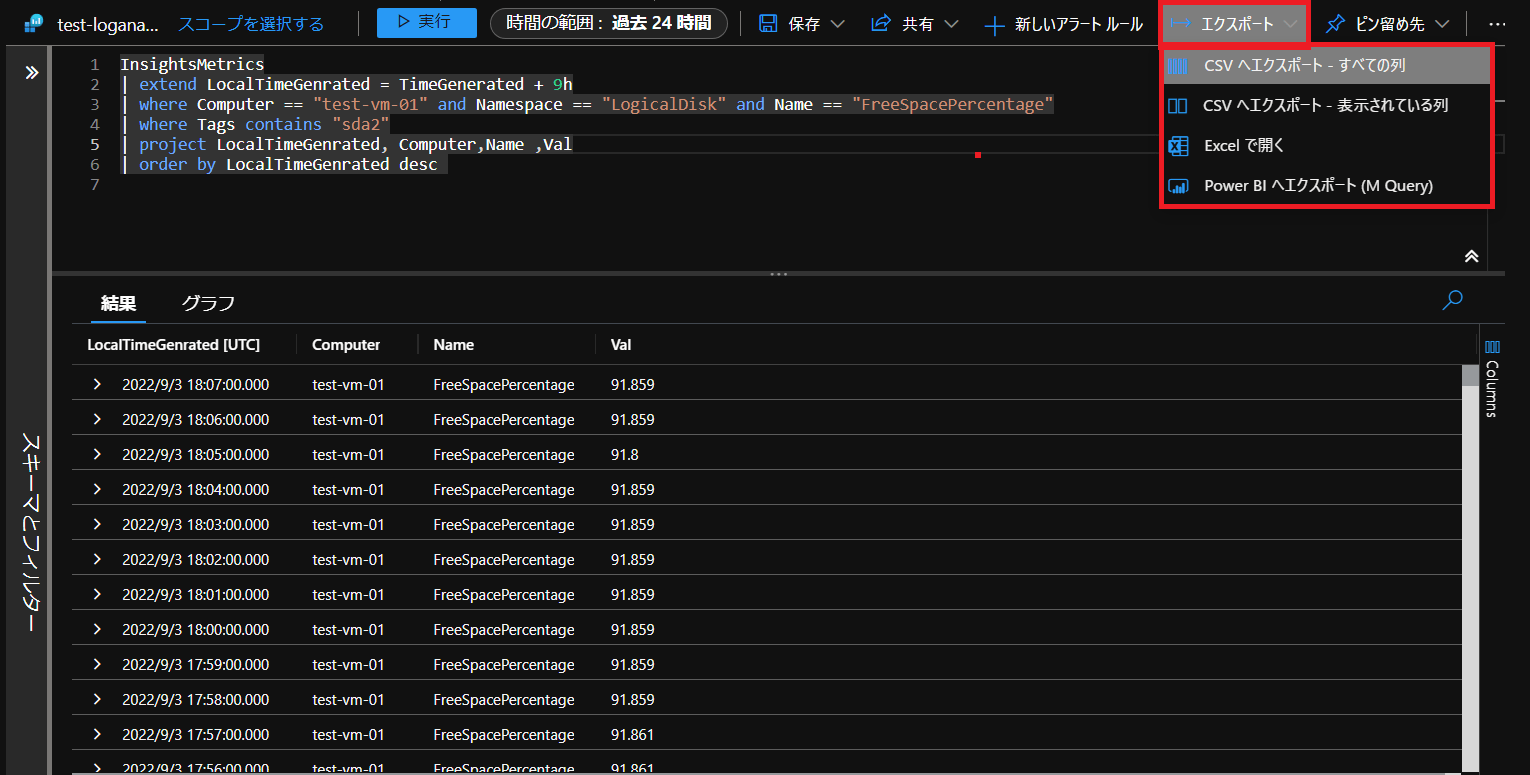Expand the 18:04:00.000 result row
Viewport: 1530px width, 775px height.
point(97,489)
